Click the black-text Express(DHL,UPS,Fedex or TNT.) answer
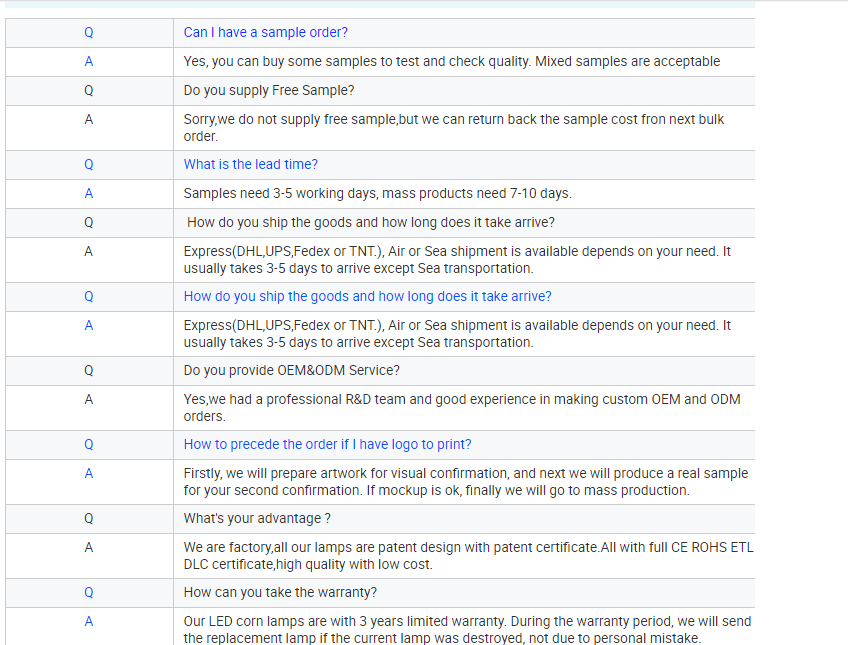The height and width of the screenshot is (645, 848). point(457,260)
